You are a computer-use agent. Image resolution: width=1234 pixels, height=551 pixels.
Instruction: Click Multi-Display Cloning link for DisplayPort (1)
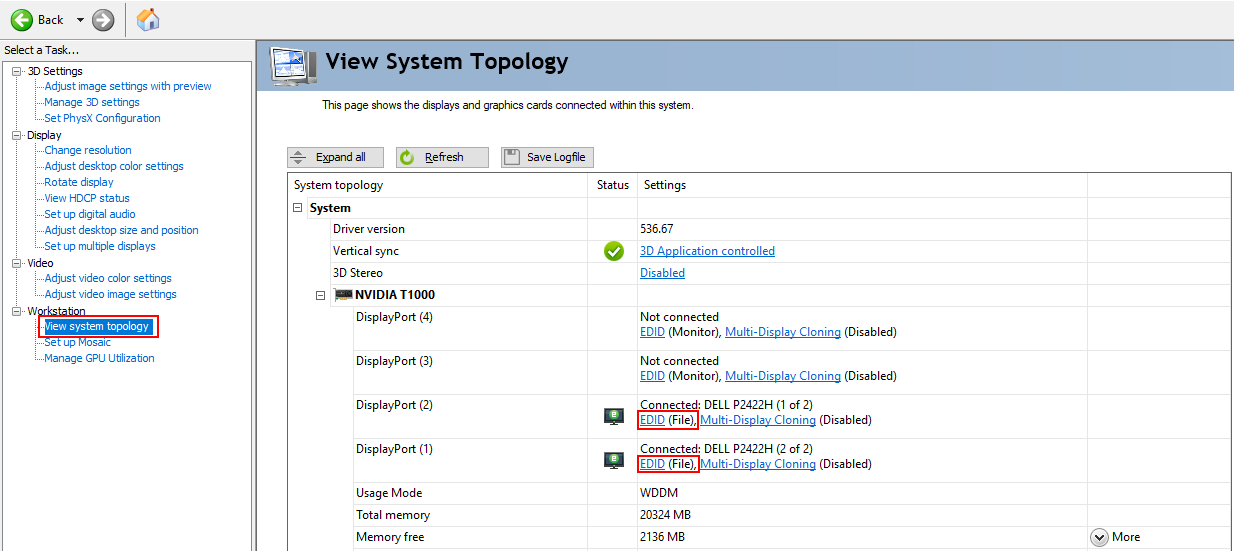(758, 464)
